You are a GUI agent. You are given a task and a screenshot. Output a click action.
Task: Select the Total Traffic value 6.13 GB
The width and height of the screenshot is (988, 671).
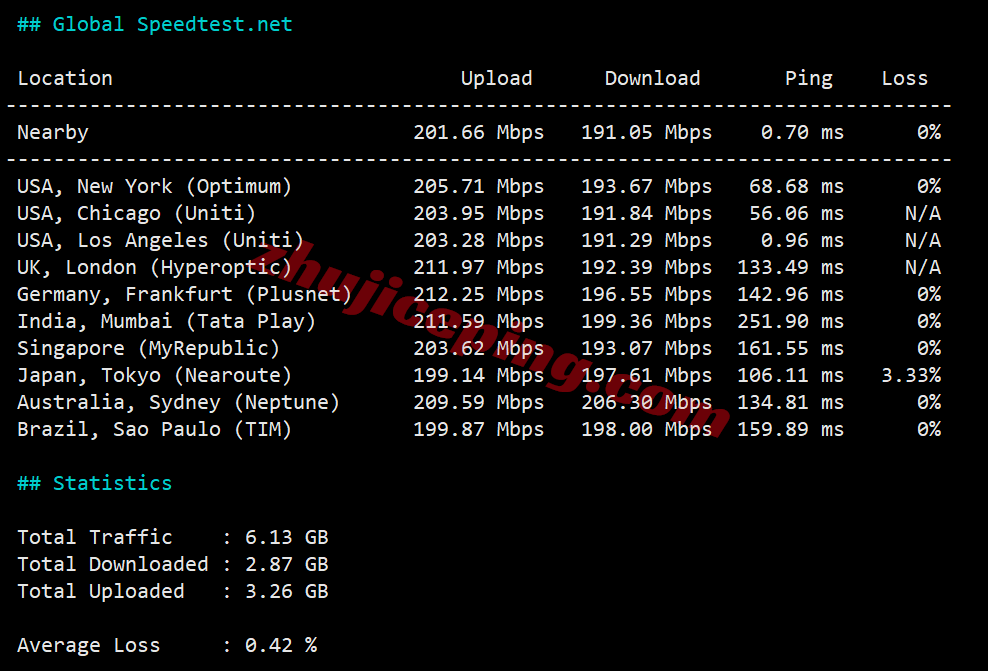pos(287,537)
